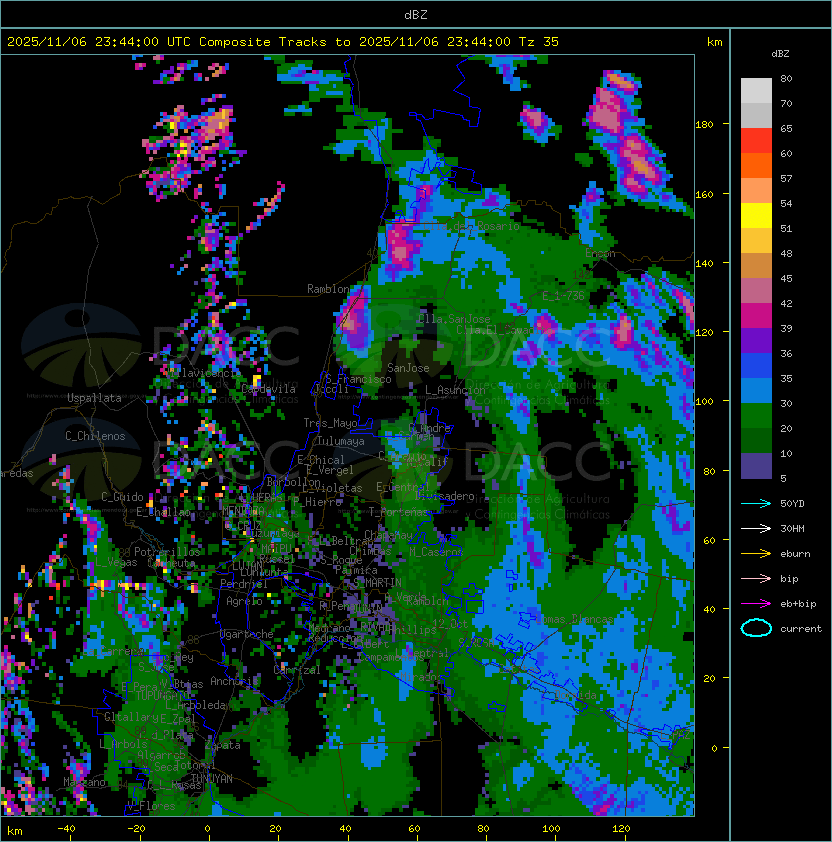Click the current legend label

click(x=801, y=628)
